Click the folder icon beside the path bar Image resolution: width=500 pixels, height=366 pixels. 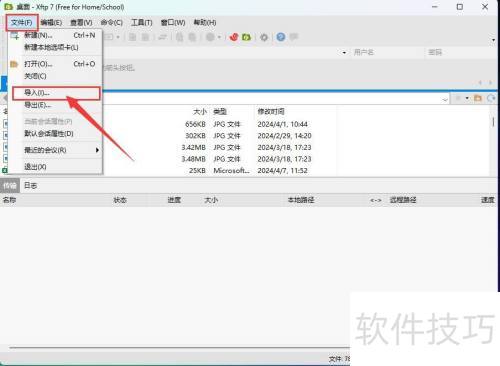[478, 98]
